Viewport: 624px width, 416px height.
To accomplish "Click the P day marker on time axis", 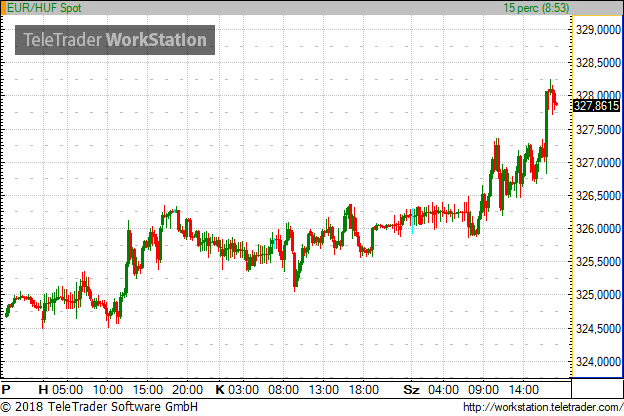I will pos(6,389).
